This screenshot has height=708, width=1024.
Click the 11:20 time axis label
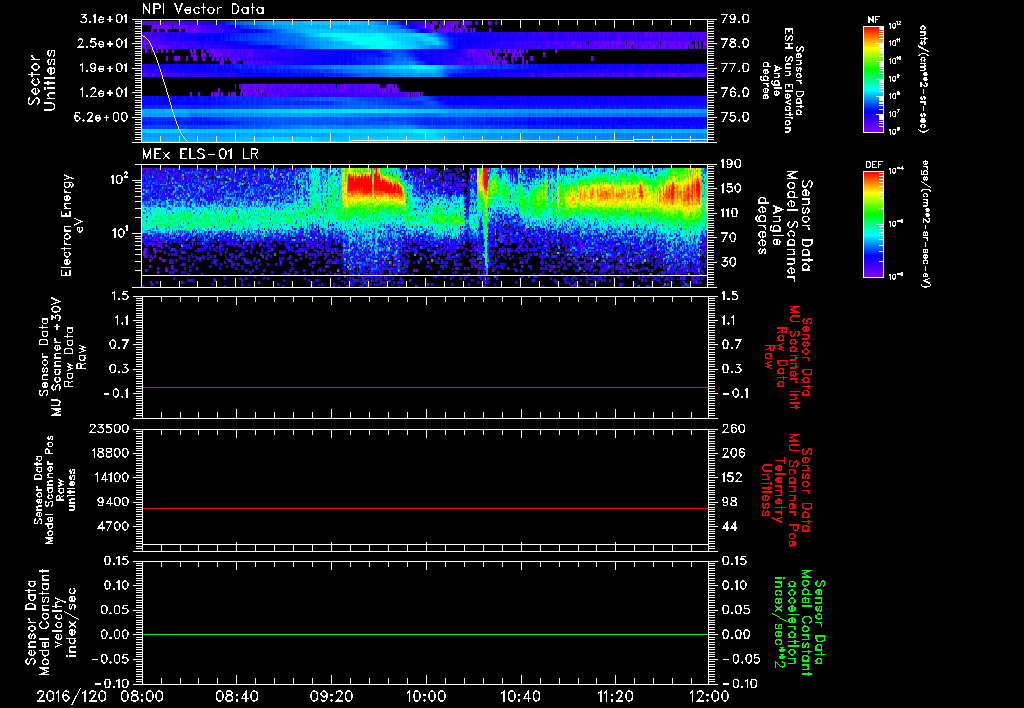tap(615, 695)
